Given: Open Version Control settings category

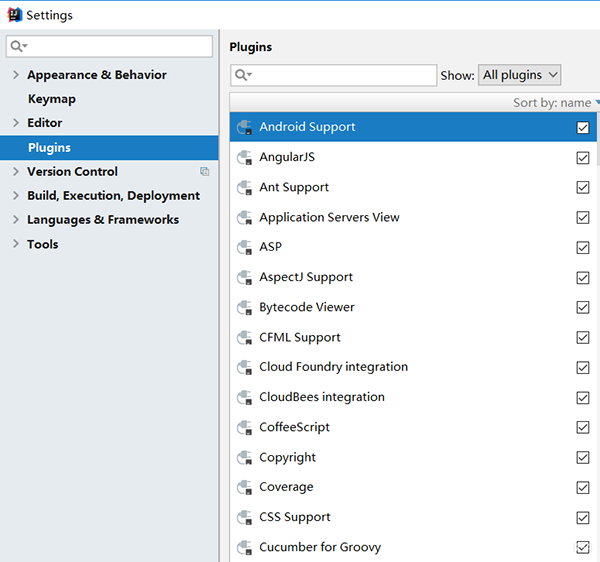Looking at the screenshot, I should pos(72,171).
